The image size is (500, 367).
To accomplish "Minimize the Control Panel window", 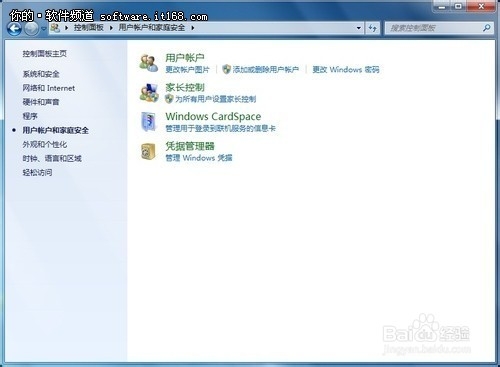I will [x=442, y=6].
